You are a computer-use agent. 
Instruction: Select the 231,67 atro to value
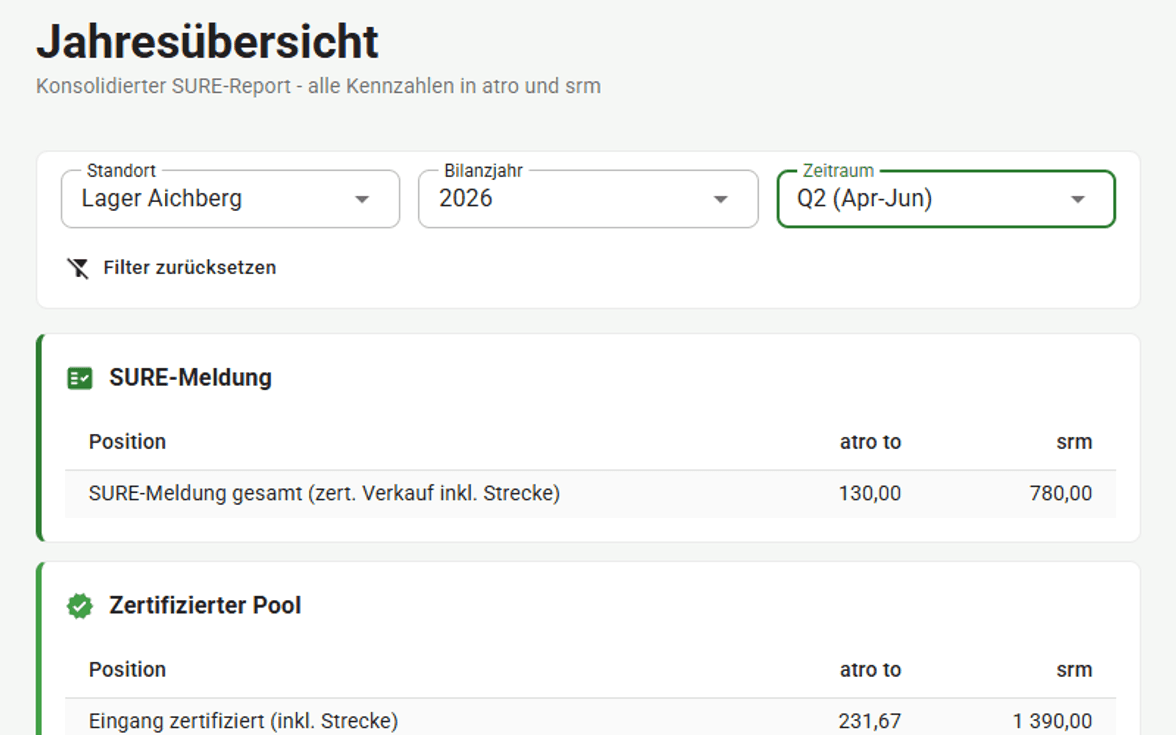click(870, 722)
